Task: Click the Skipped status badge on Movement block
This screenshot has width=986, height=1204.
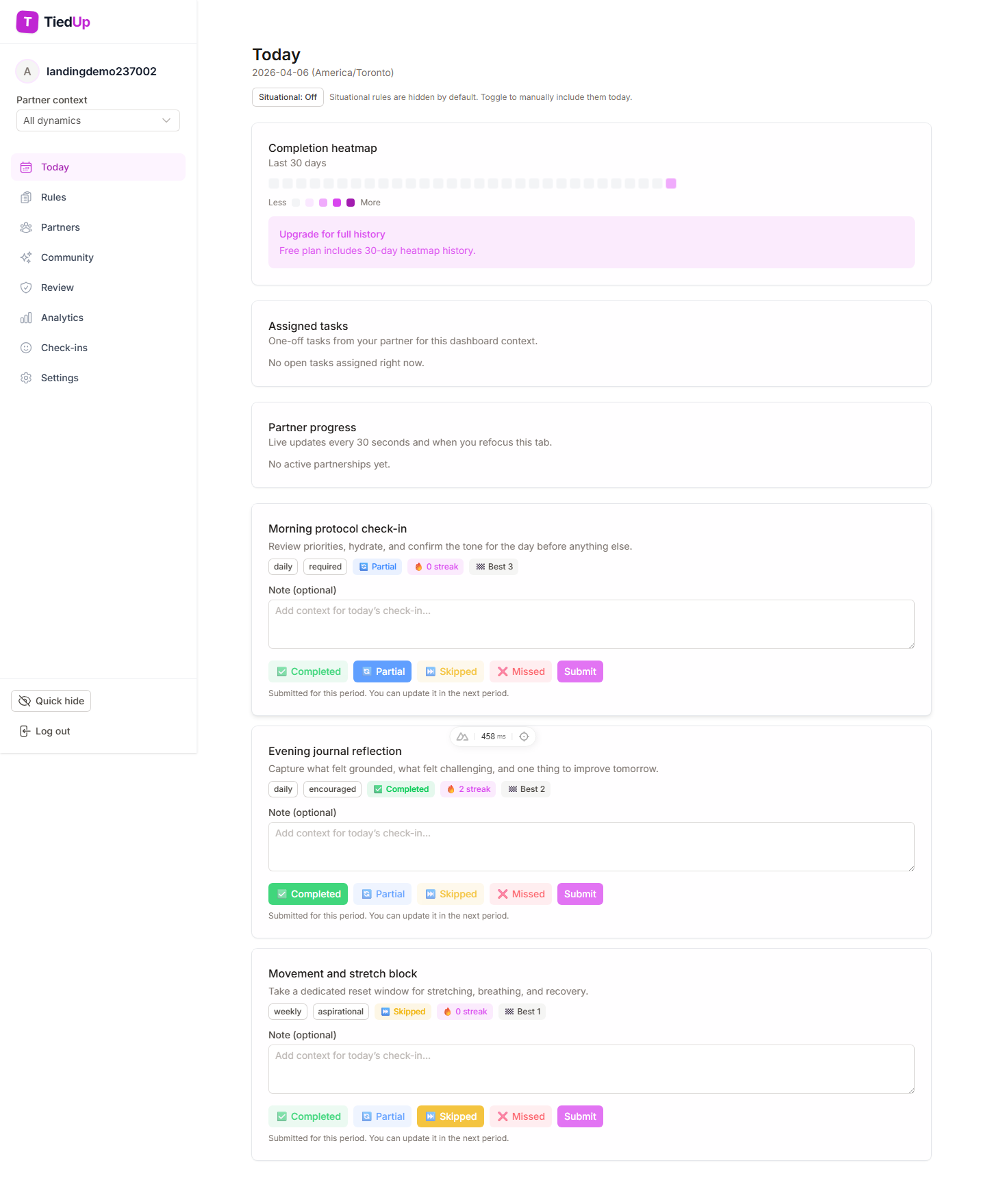Action: [403, 1012]
